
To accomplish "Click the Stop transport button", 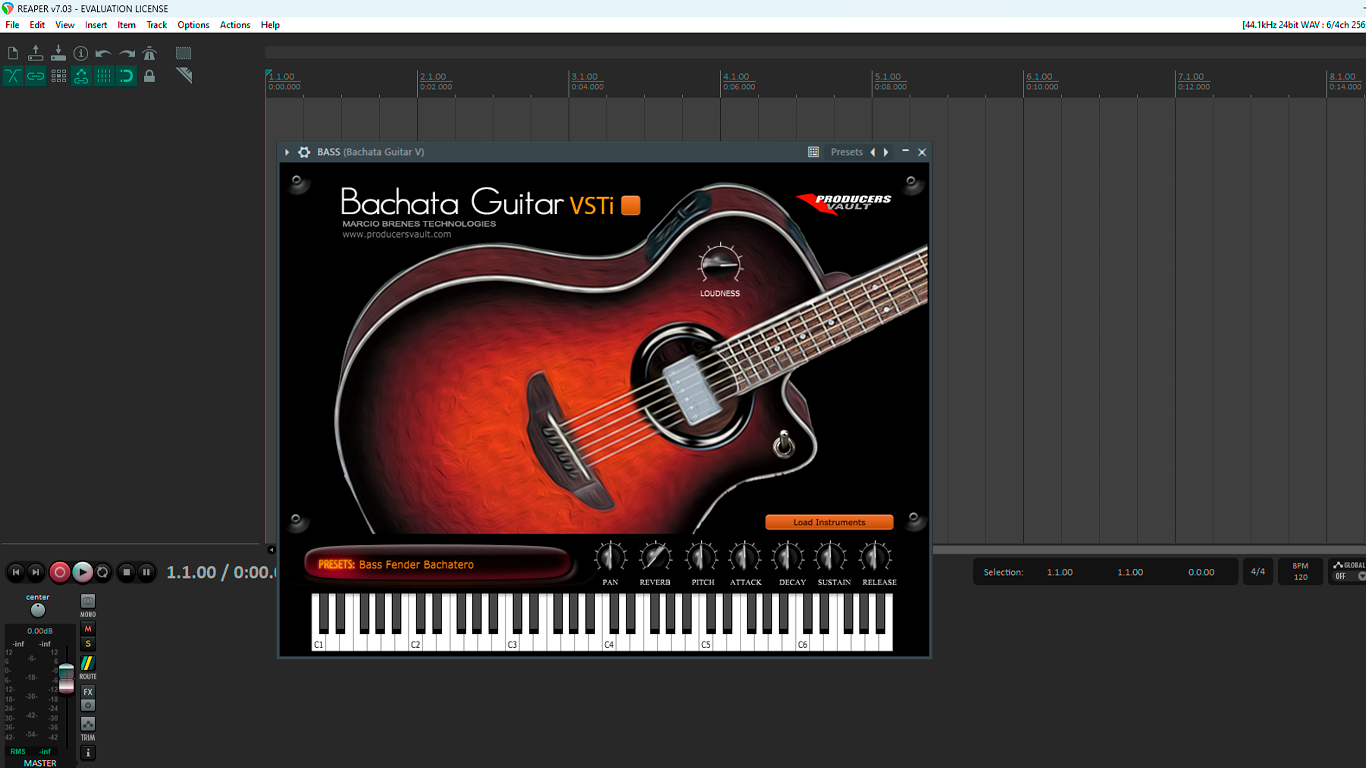I will 126,572.
